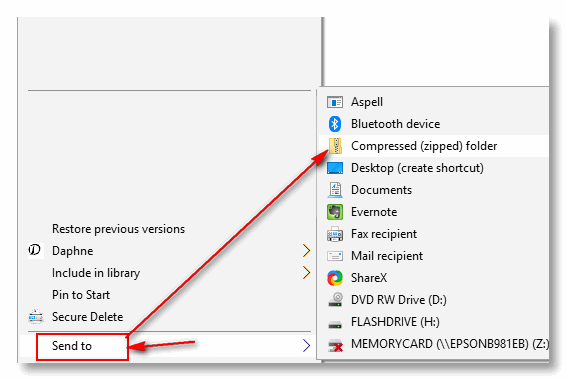Click the Evernote elephant icon
Viewport: 566px width, 380px height.
pos(335,212)
